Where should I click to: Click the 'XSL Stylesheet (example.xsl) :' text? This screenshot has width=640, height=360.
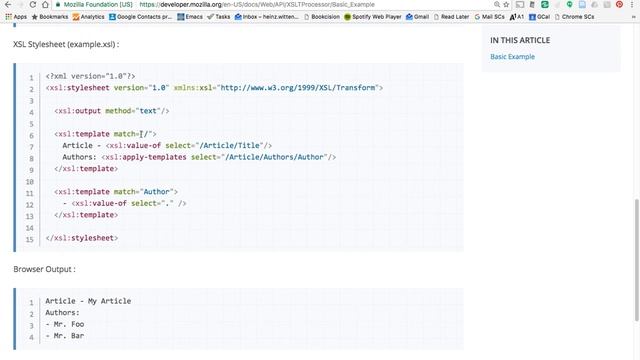coord(66,44)
